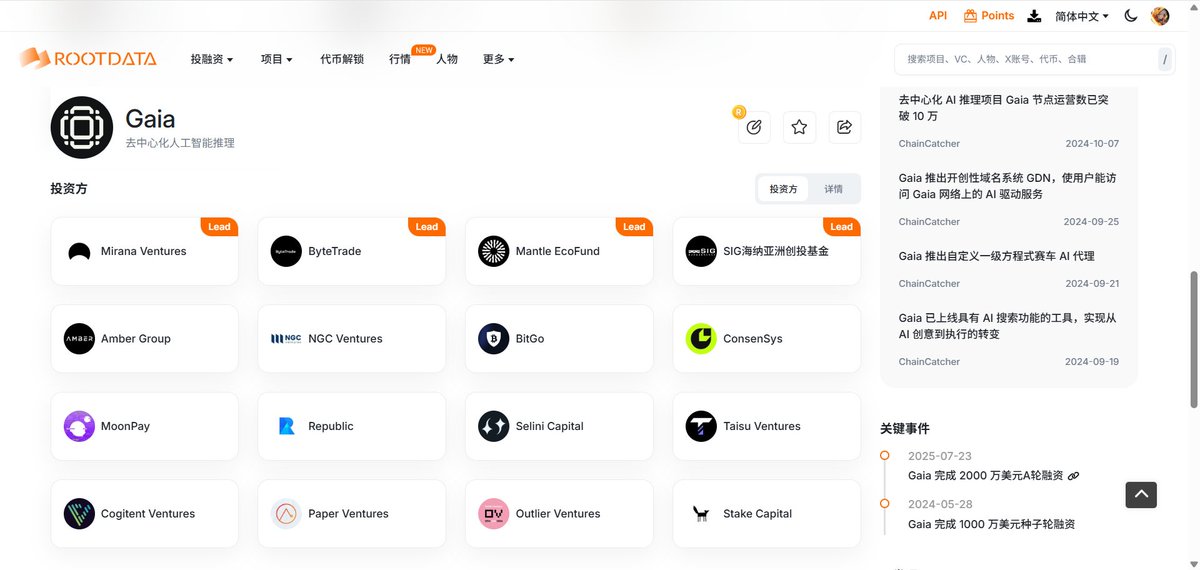Open 人物 in navigation
This screenshot has width=1200, height=570.
point(447,59)
